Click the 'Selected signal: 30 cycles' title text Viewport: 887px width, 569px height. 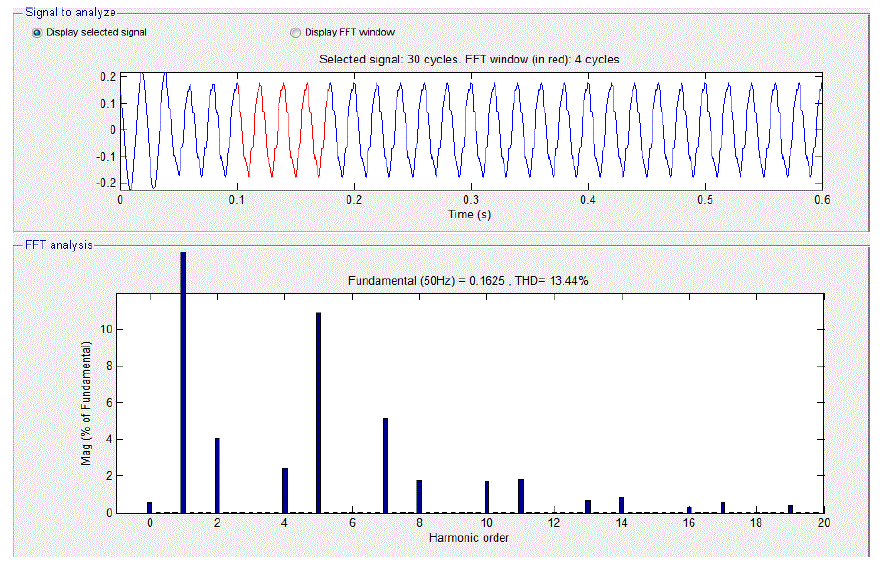tap(468, 59)
